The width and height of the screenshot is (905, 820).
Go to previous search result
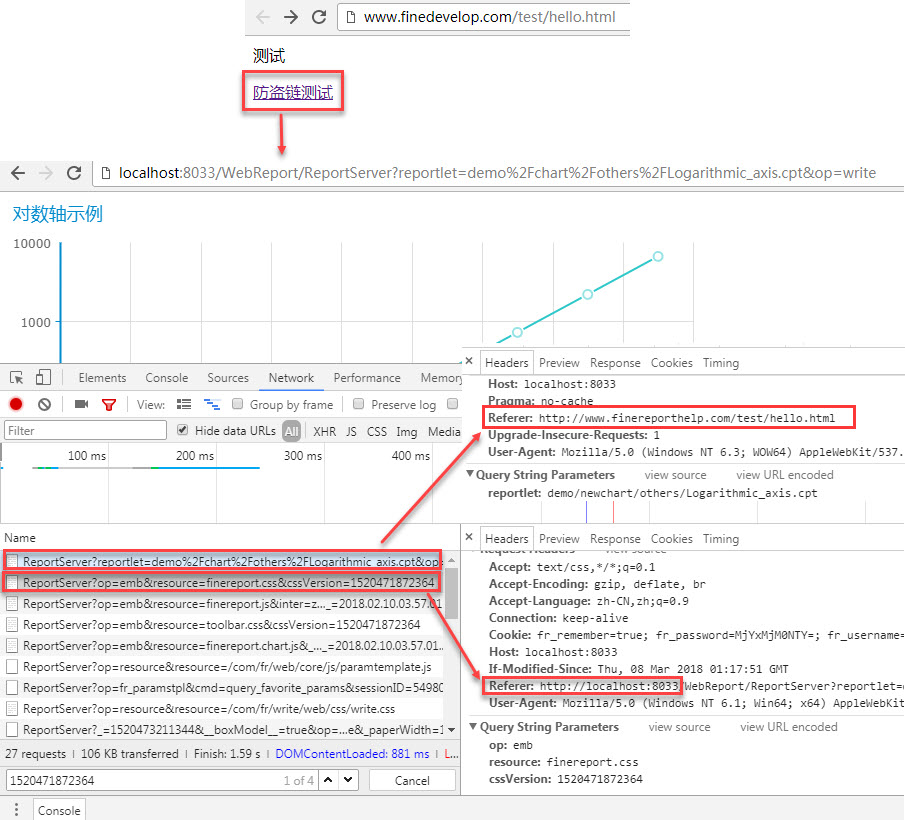pyautogui.click(x=328, y=780)
